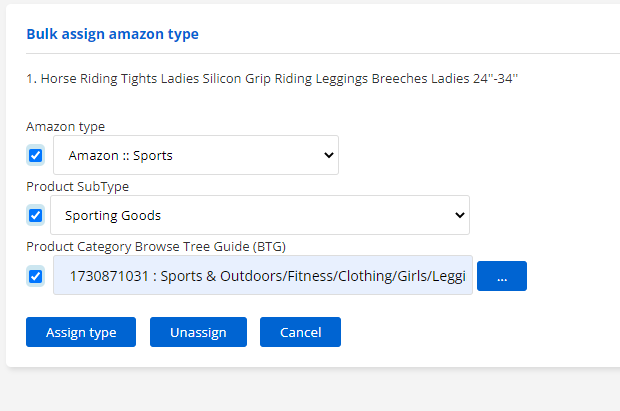
Task: Toggle the Product SubType checkbox
Action: [36, 215]
